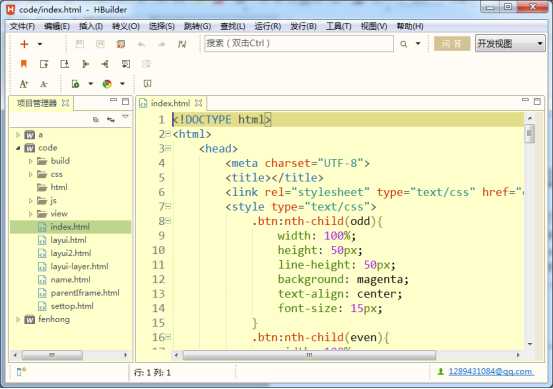The image size is (553, 389).
Task: Click the orange bookmark icon in the toolbar
Action: 24,64
